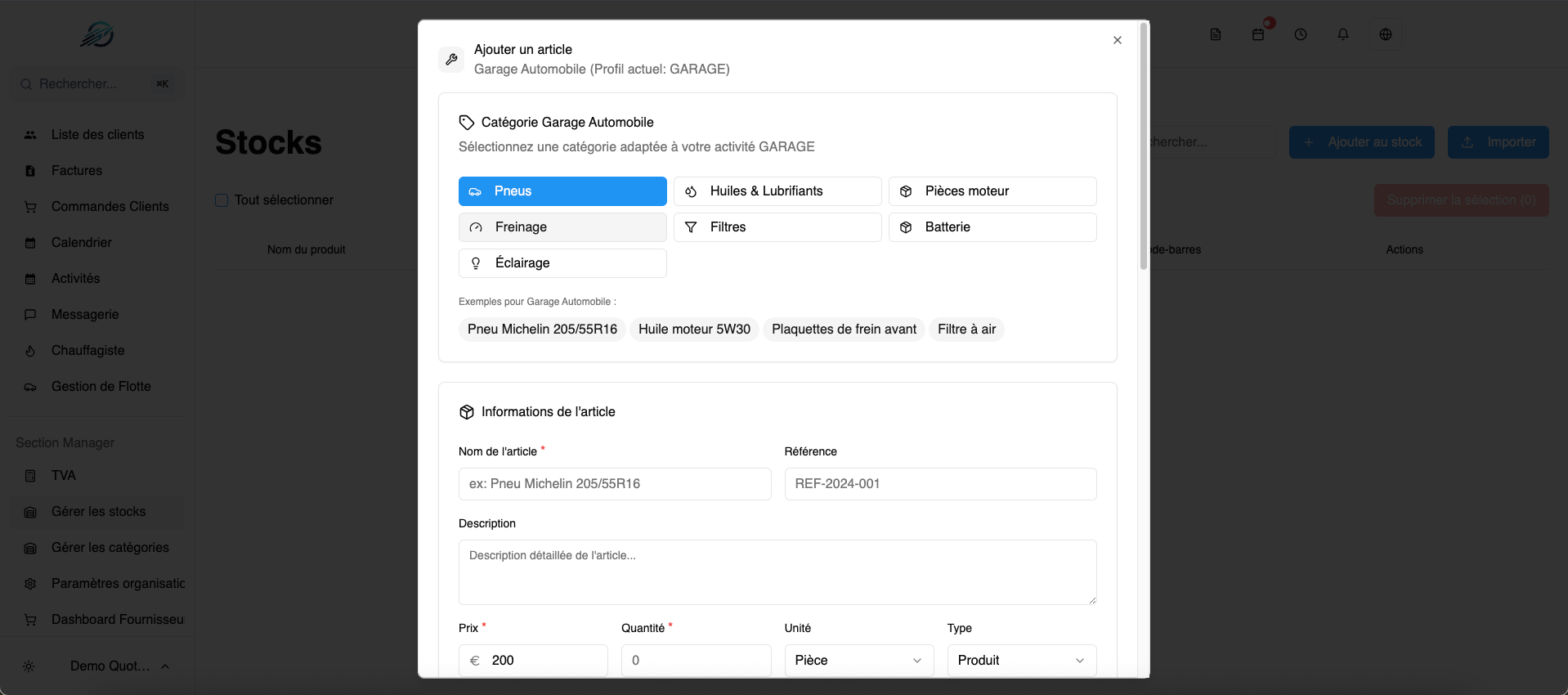This screenshot has width=1568, height=695.
Task: Open the Type dropdown showing Produit
Action: click(1022, 661)
